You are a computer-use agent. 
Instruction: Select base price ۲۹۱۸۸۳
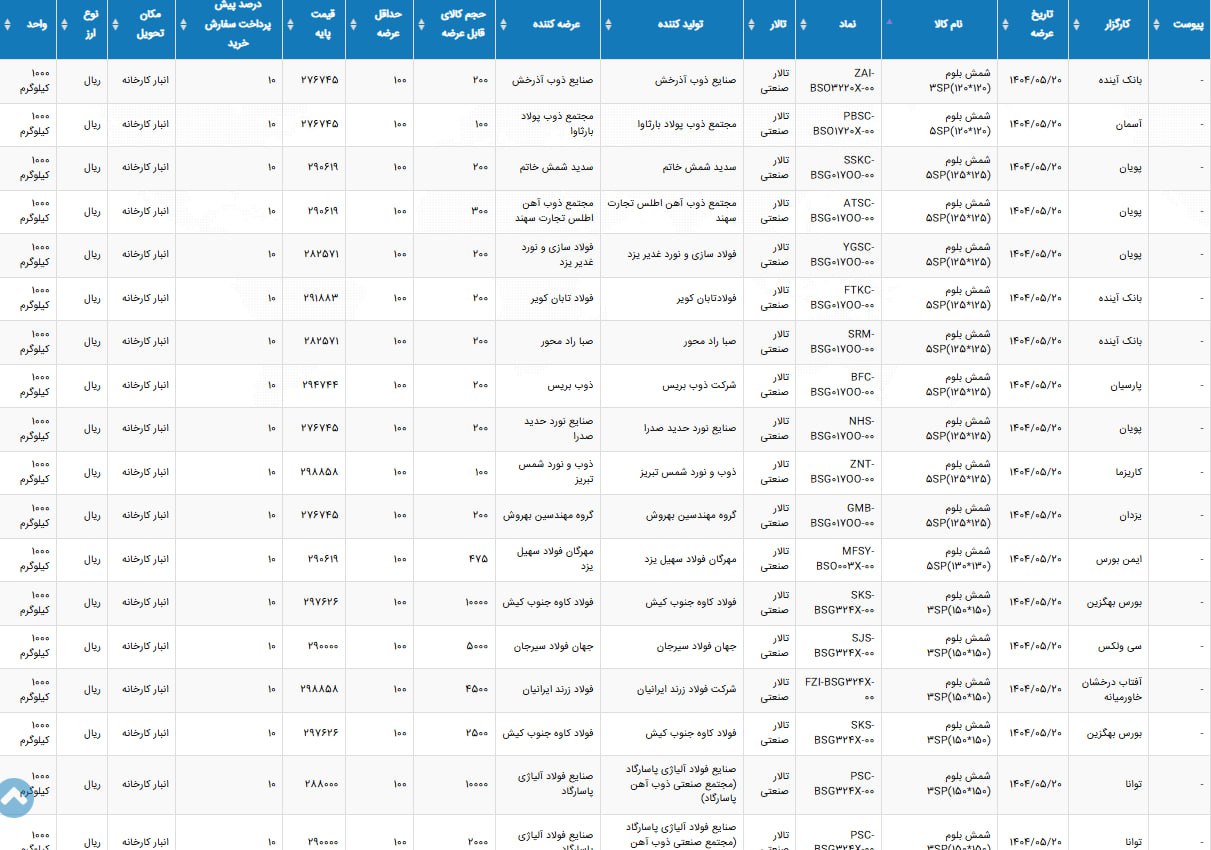point(321,299)
